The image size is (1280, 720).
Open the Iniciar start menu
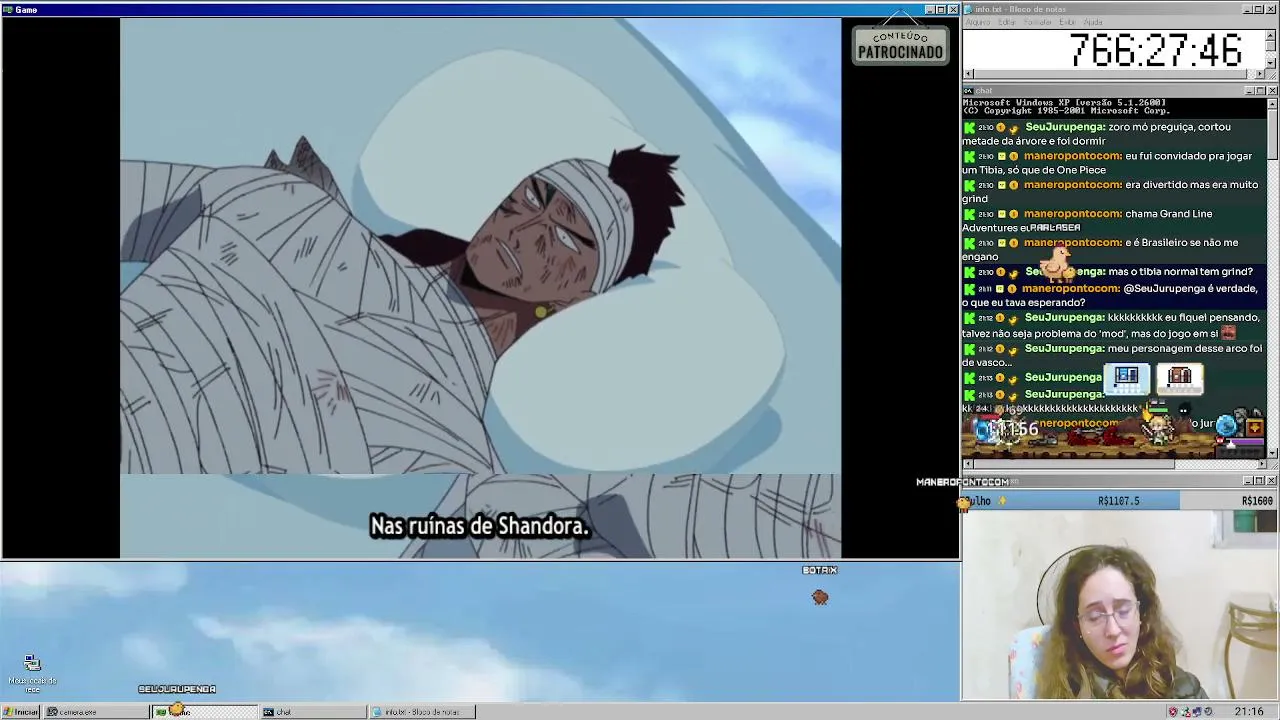pyautogui.click(x=20, y=712)
